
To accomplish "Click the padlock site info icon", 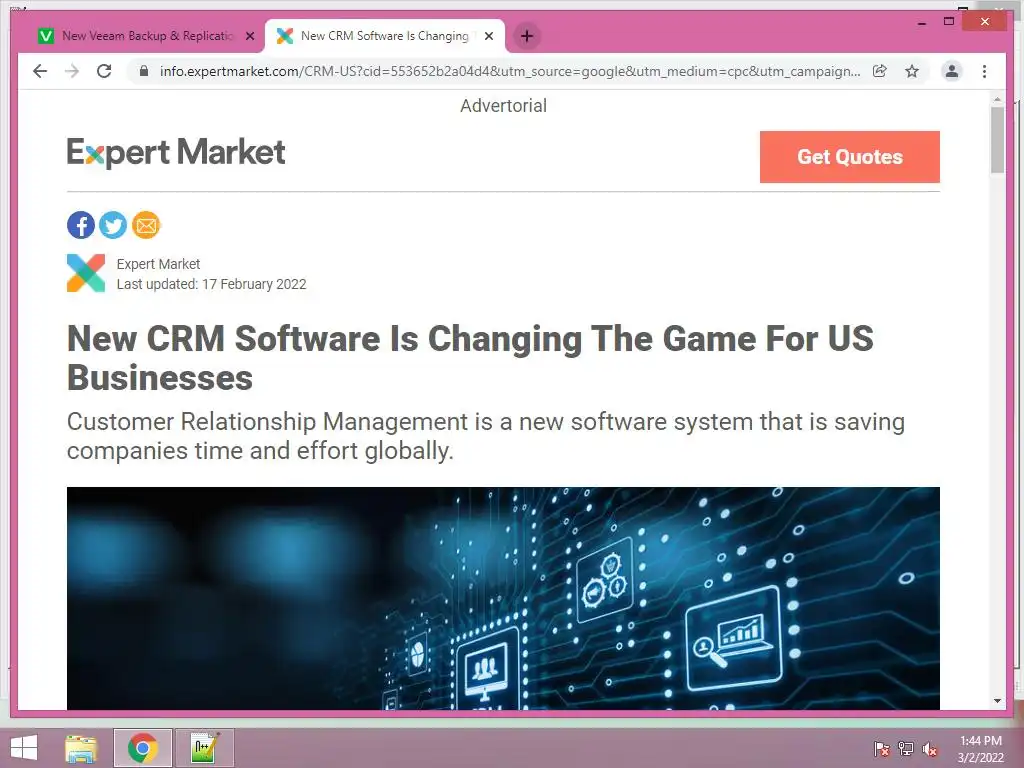I will [x=144, y=71].
